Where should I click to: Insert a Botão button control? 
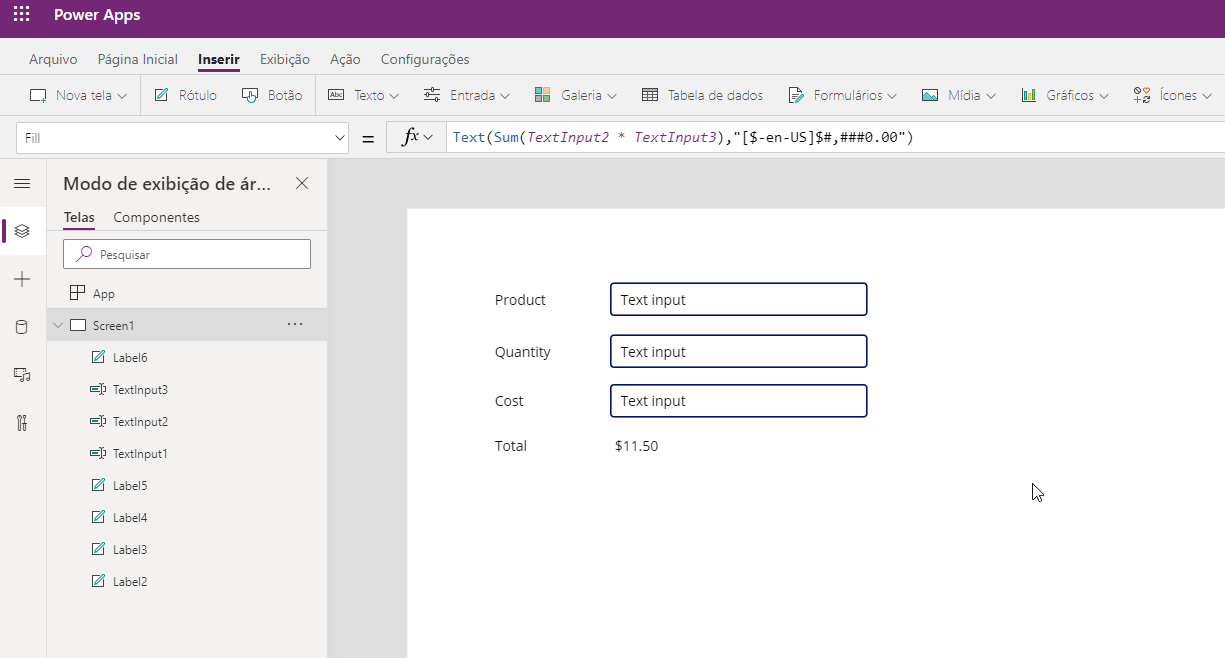(x=272, y=95)
